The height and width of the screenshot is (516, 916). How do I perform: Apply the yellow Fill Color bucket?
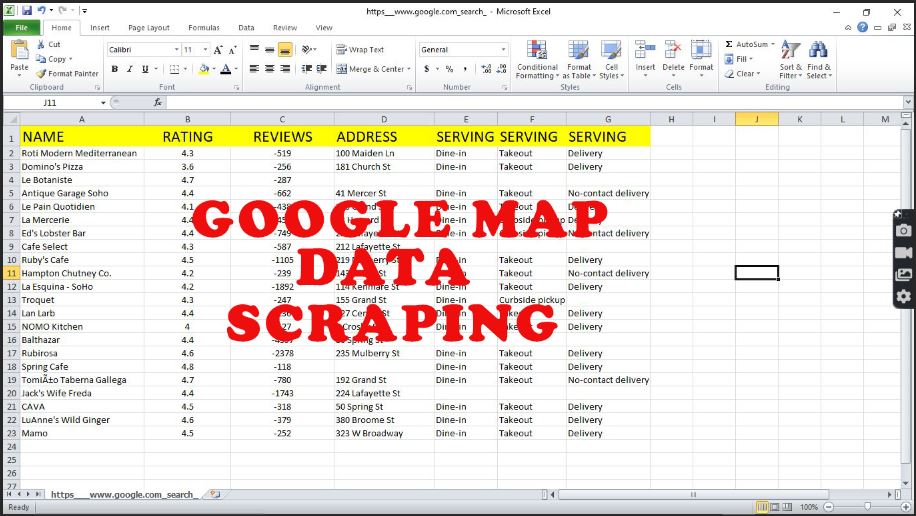204,69
